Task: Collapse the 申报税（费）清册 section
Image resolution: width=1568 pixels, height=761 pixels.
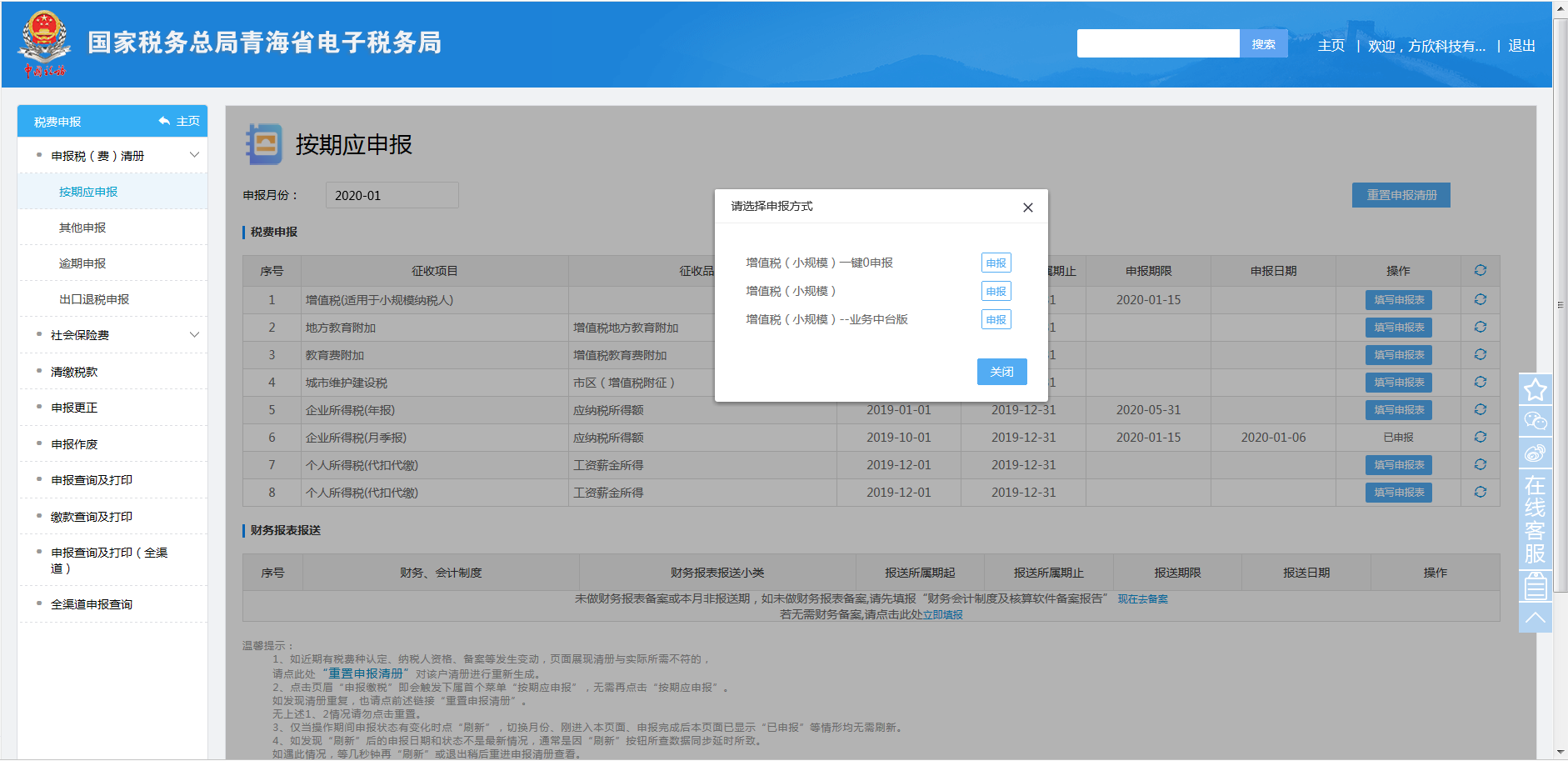Action: [x=195, y=154]
